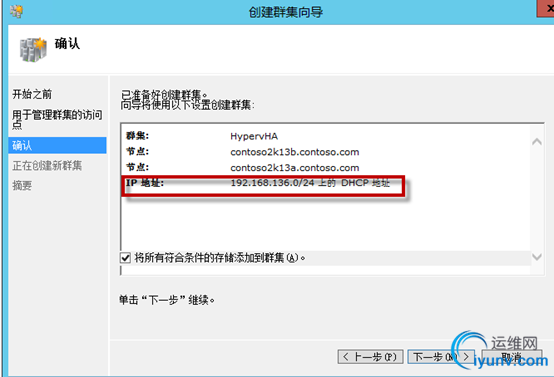This screenshot has height=377, width=554.
Task: Click the scroll up arrow in settings list
Action: [x=537, y=142]
